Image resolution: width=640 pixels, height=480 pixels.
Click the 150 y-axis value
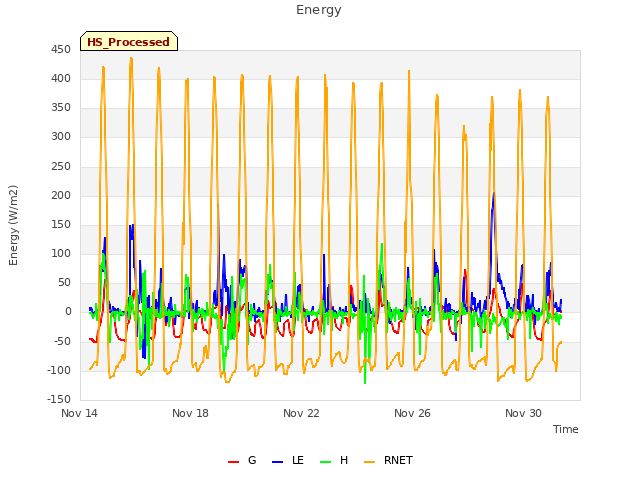point(61,224)
